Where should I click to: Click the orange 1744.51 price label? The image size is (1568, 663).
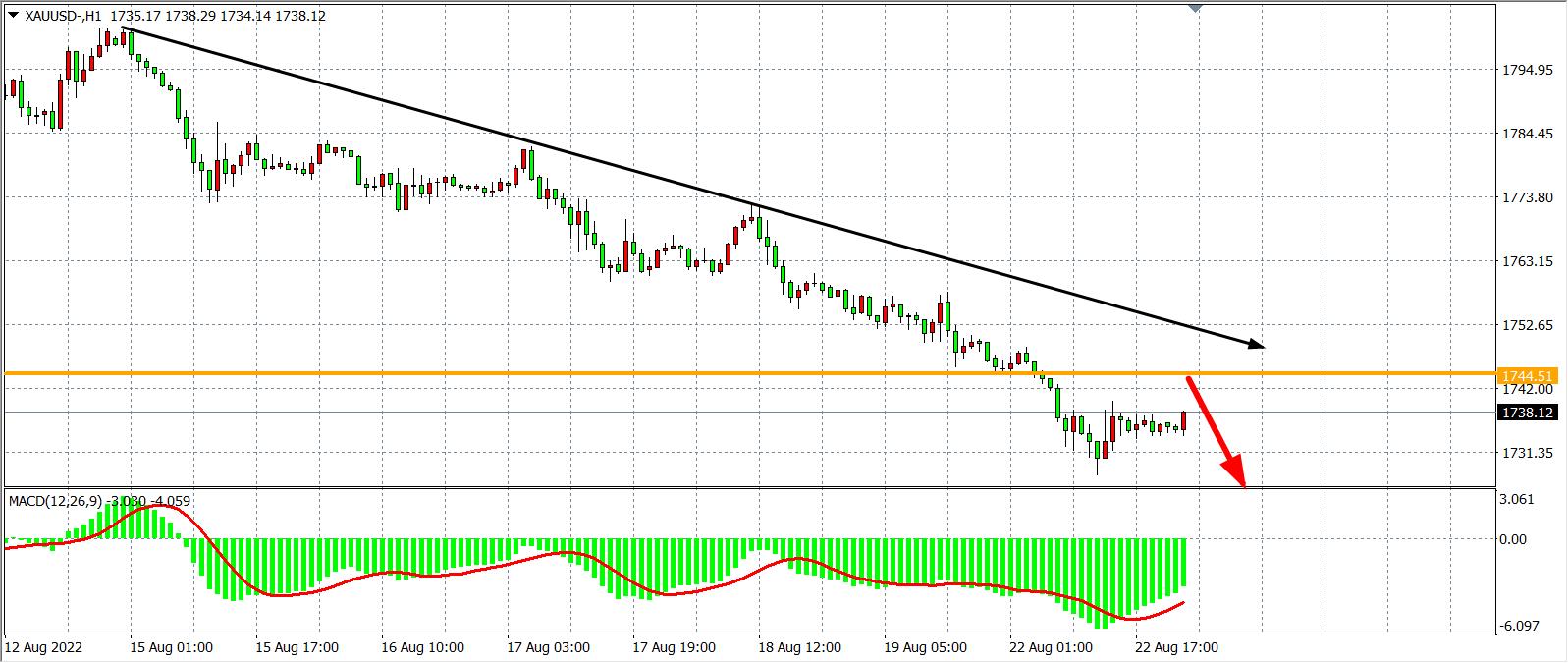pos(1528,376)
